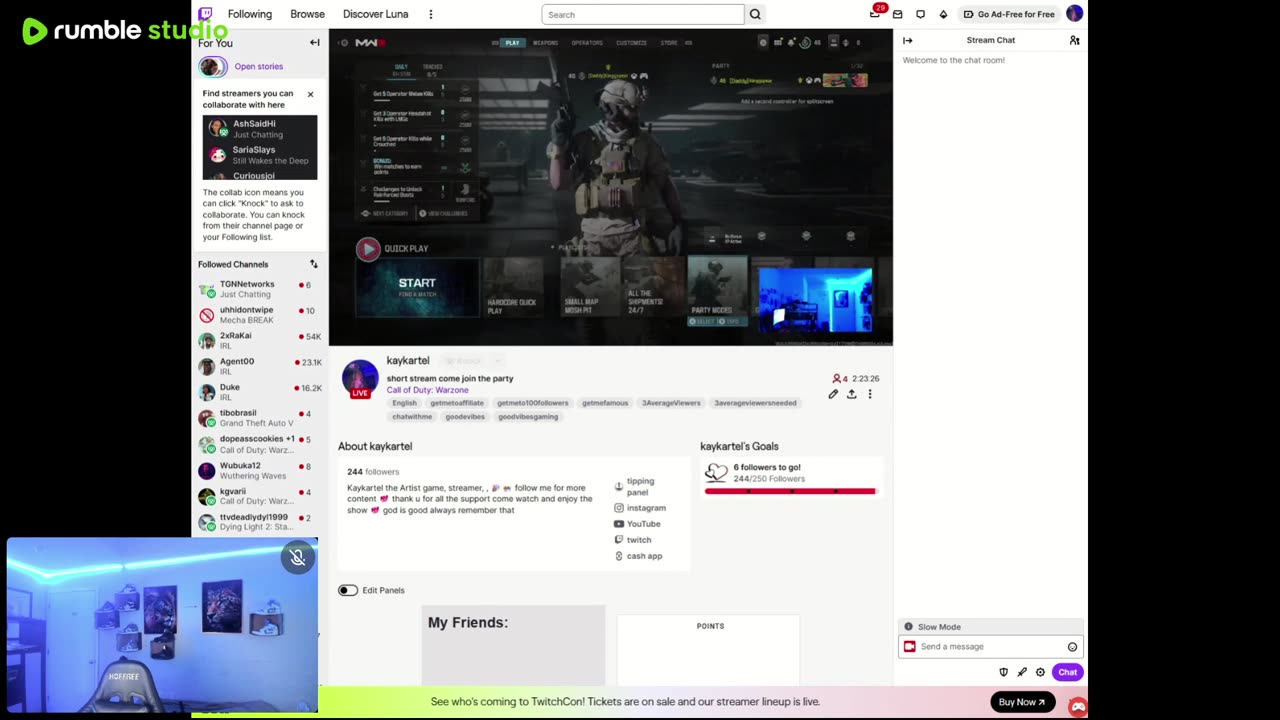Image resolution: width=1280 pixels, height=720 pixels.
Task: Go to the Browse tab
Action: click(307, 14)
